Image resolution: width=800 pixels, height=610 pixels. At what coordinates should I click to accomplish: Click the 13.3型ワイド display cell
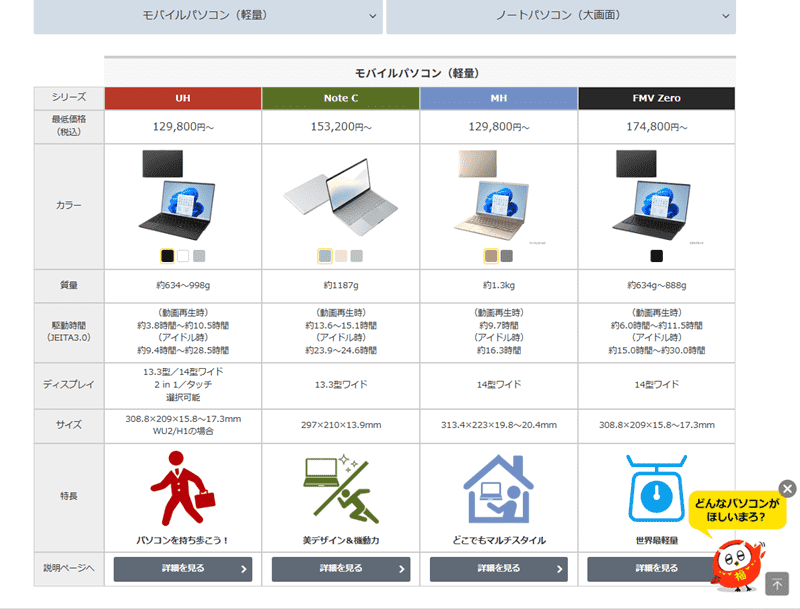click(x=341, y=385)
